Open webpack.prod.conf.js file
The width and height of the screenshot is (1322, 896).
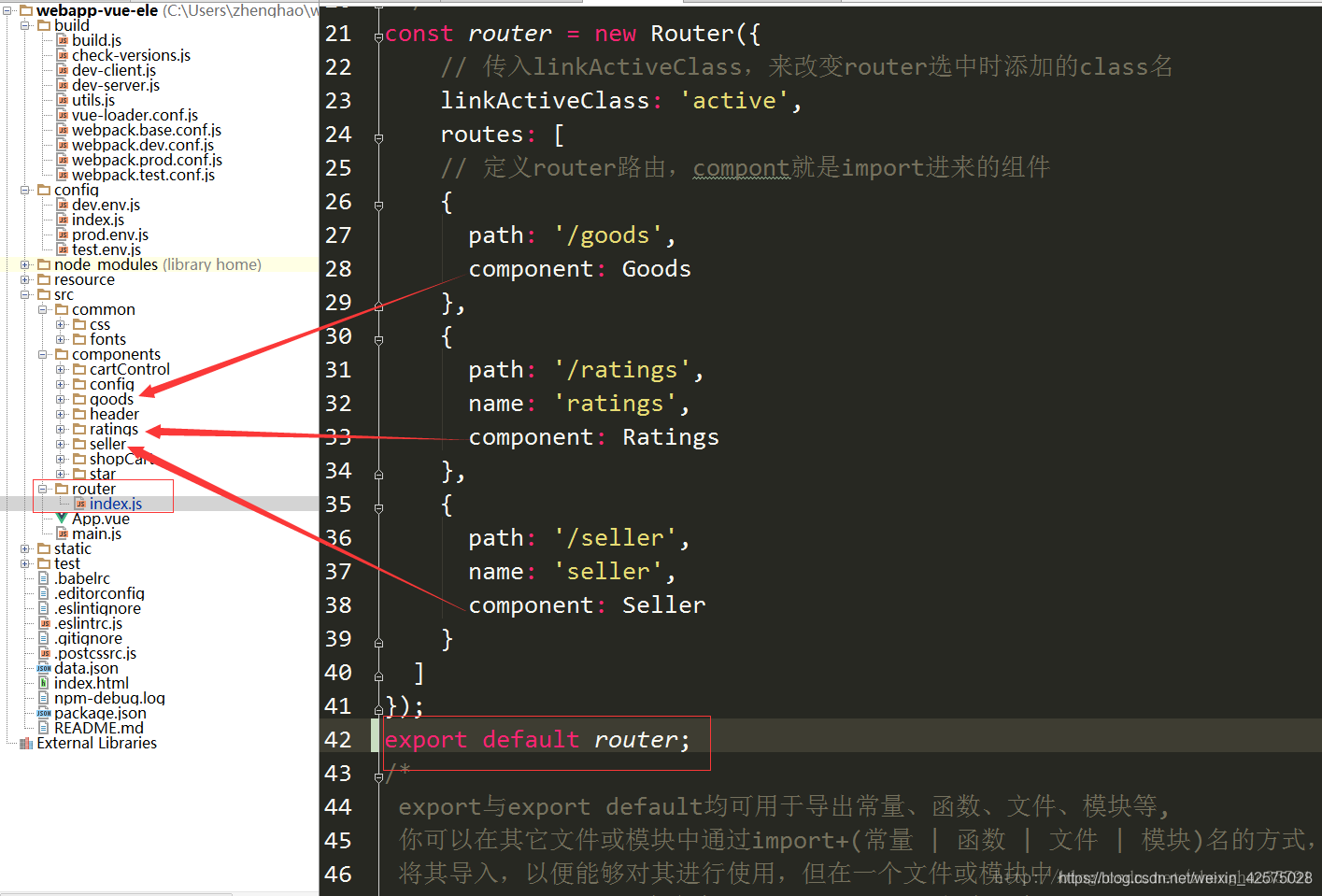pos(147,160)
